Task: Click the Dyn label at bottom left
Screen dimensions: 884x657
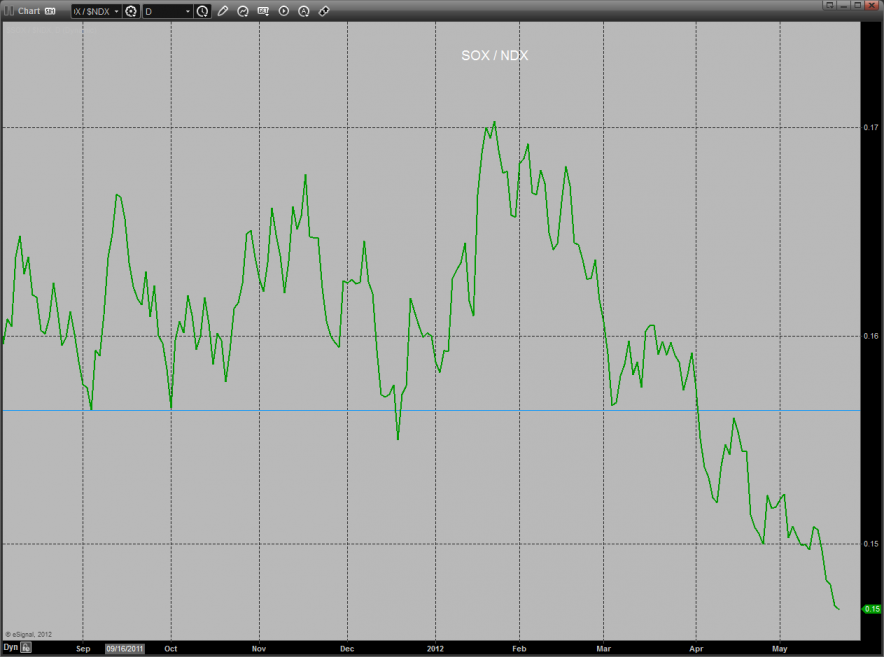Action: (10, 648)
